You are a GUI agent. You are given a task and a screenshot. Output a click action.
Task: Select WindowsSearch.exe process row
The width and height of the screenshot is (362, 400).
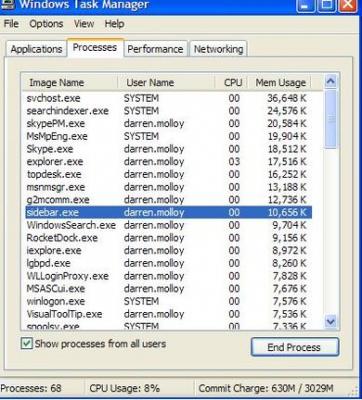tap(168, 225)
